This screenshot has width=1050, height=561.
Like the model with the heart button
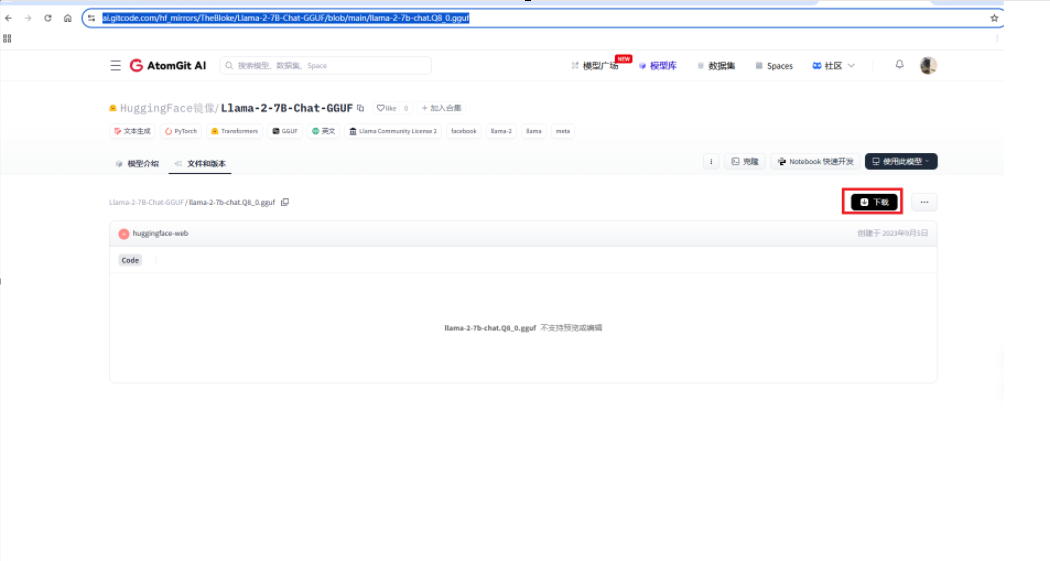coord(386,108)
